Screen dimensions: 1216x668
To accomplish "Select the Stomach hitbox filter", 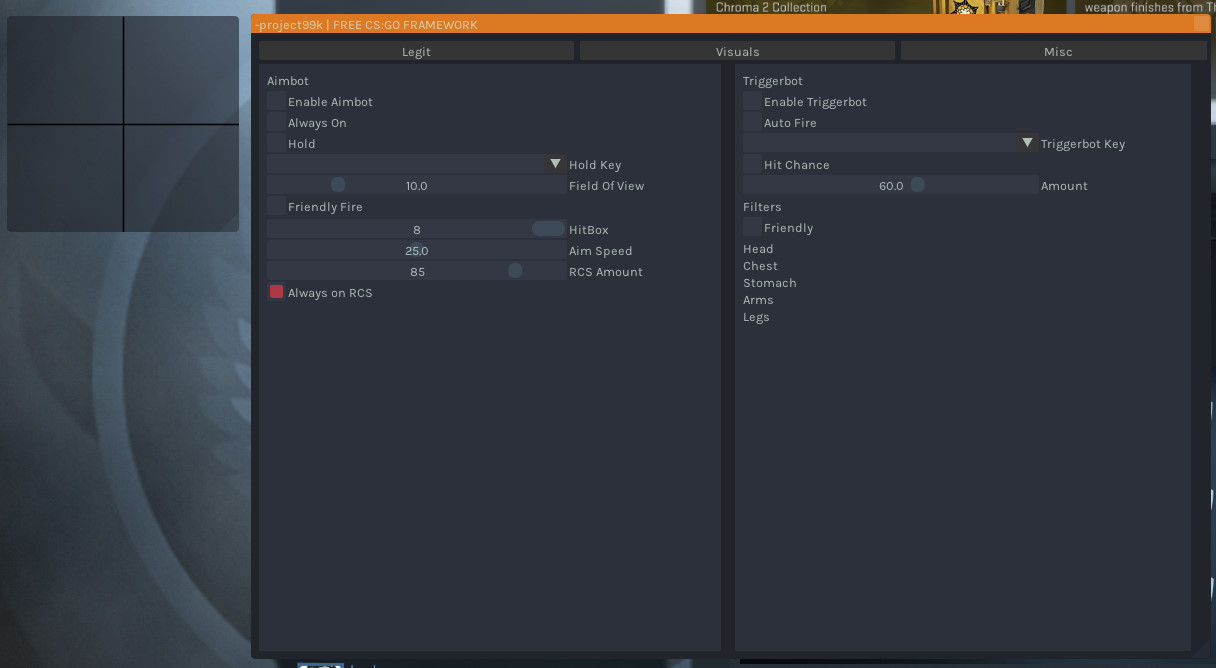I will click(770, 283).
